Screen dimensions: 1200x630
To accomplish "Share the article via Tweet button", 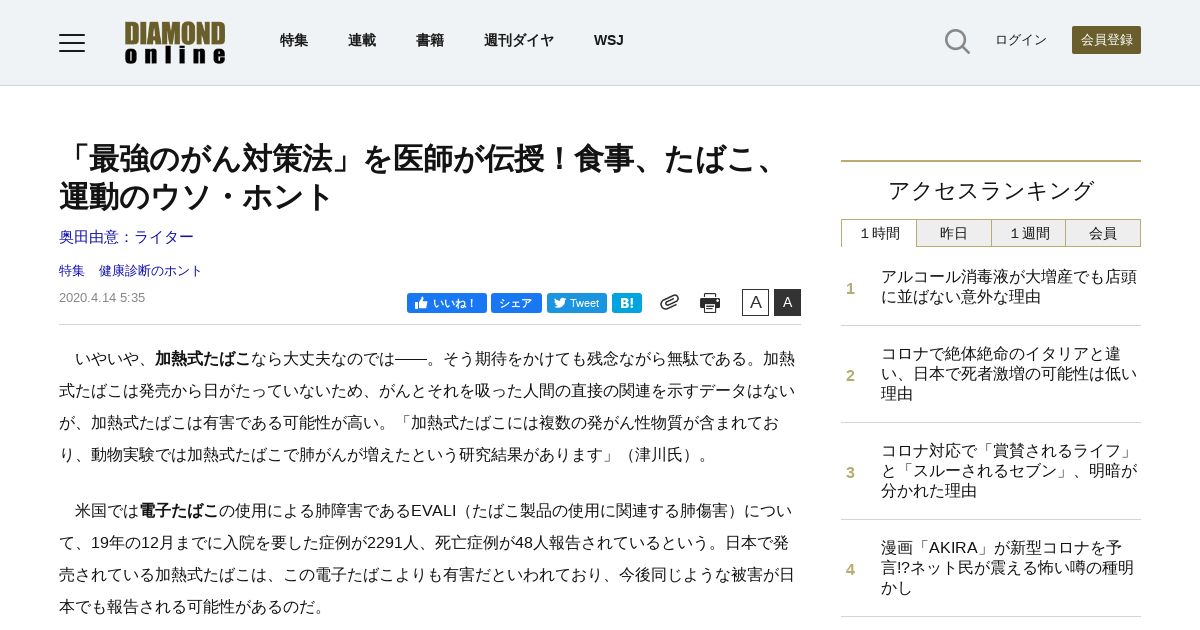I will coord(577,303).
